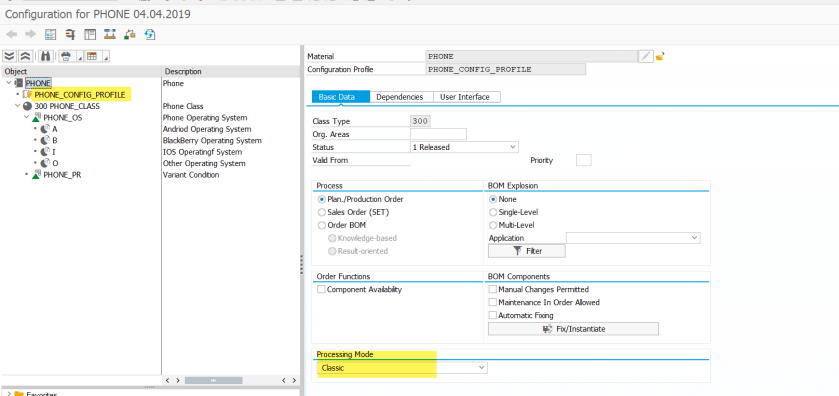Click the value icon beside O
Image resolution: width=839 pixels, height=396 pixels.
click(45, 163)
